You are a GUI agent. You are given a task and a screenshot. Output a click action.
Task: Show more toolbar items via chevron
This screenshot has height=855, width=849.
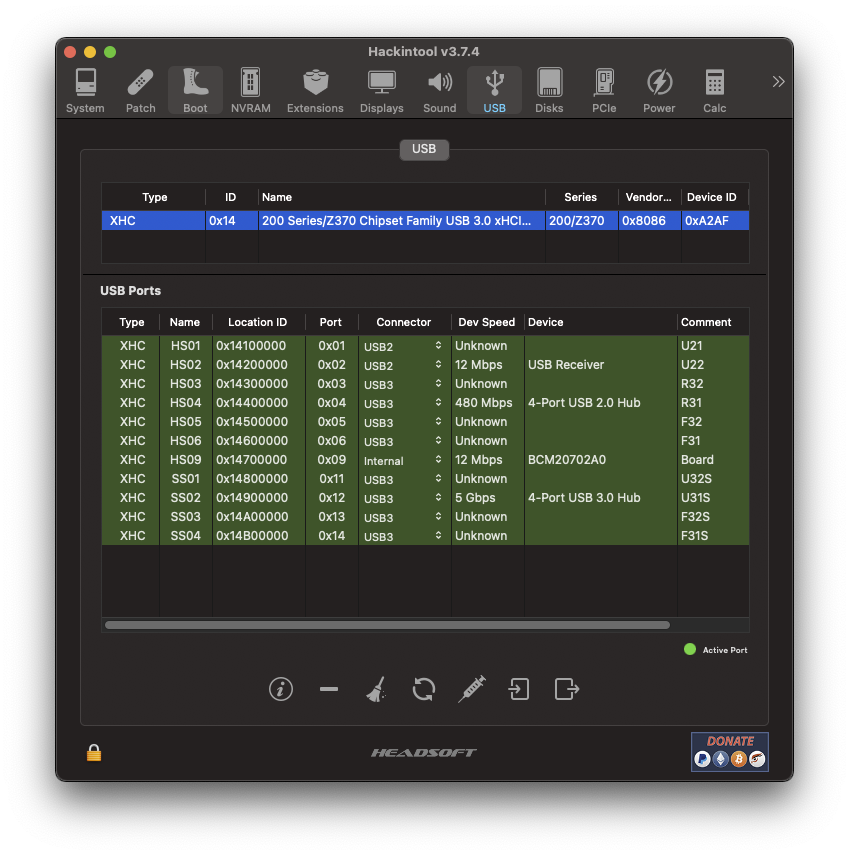(778, 82)
